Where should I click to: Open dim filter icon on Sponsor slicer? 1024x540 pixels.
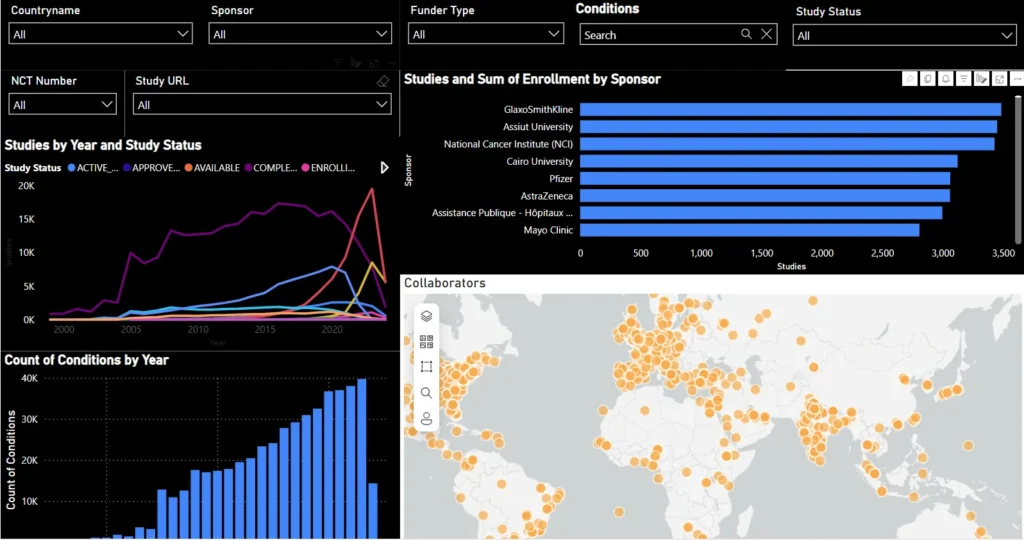(338, 63)
